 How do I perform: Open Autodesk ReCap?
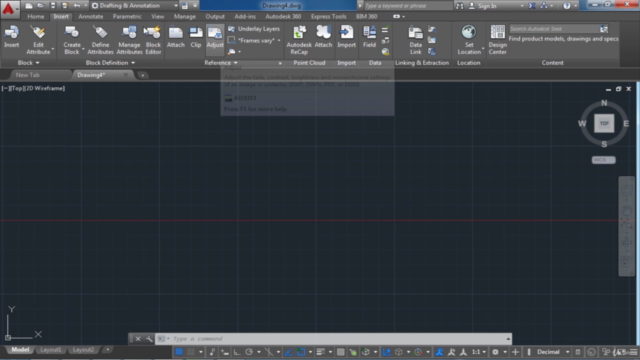[x=299, y=40]
